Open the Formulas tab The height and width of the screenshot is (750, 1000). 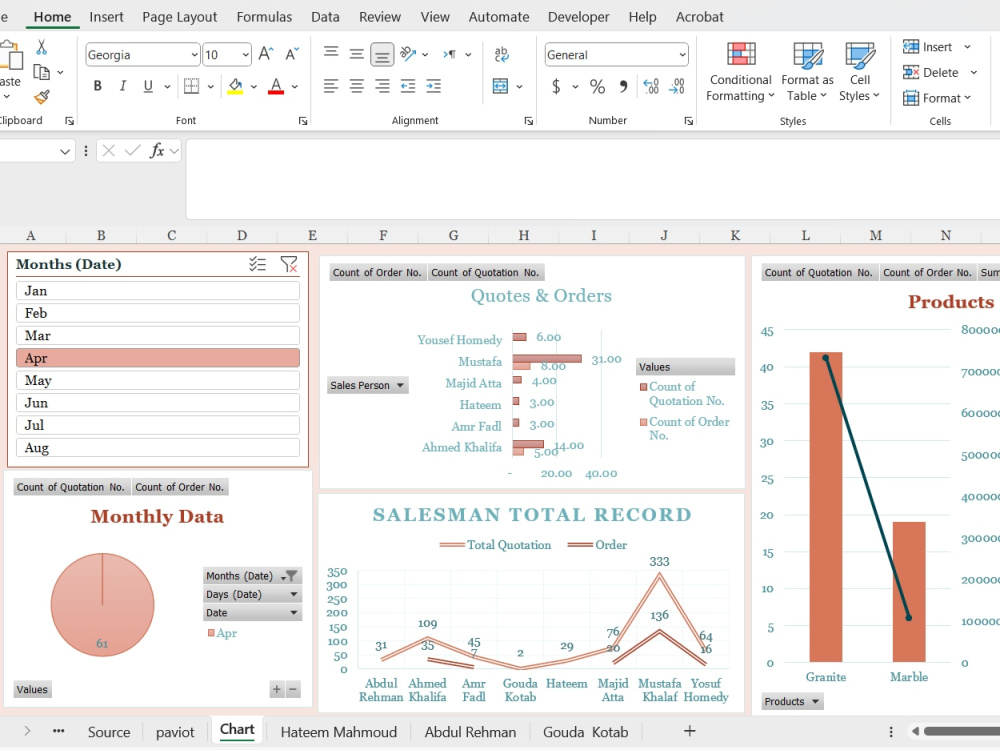pos(264,17)
